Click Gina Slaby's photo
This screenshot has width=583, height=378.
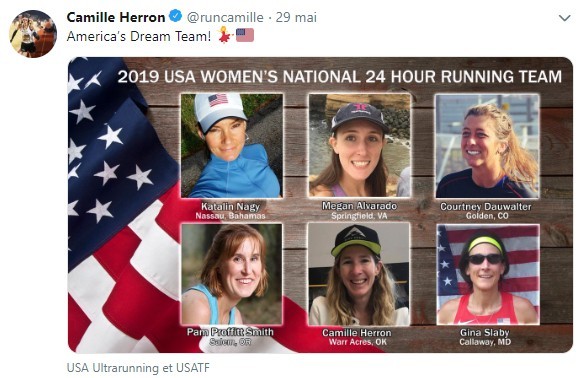488,275
